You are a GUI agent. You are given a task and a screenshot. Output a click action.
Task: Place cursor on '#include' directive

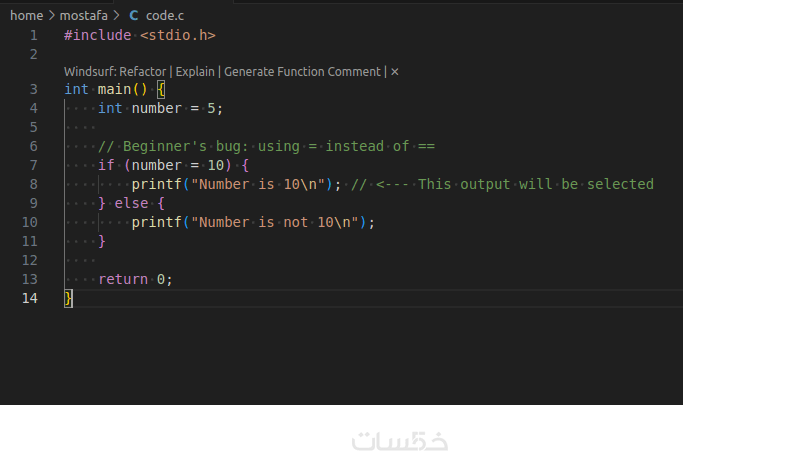pos(97,36)
